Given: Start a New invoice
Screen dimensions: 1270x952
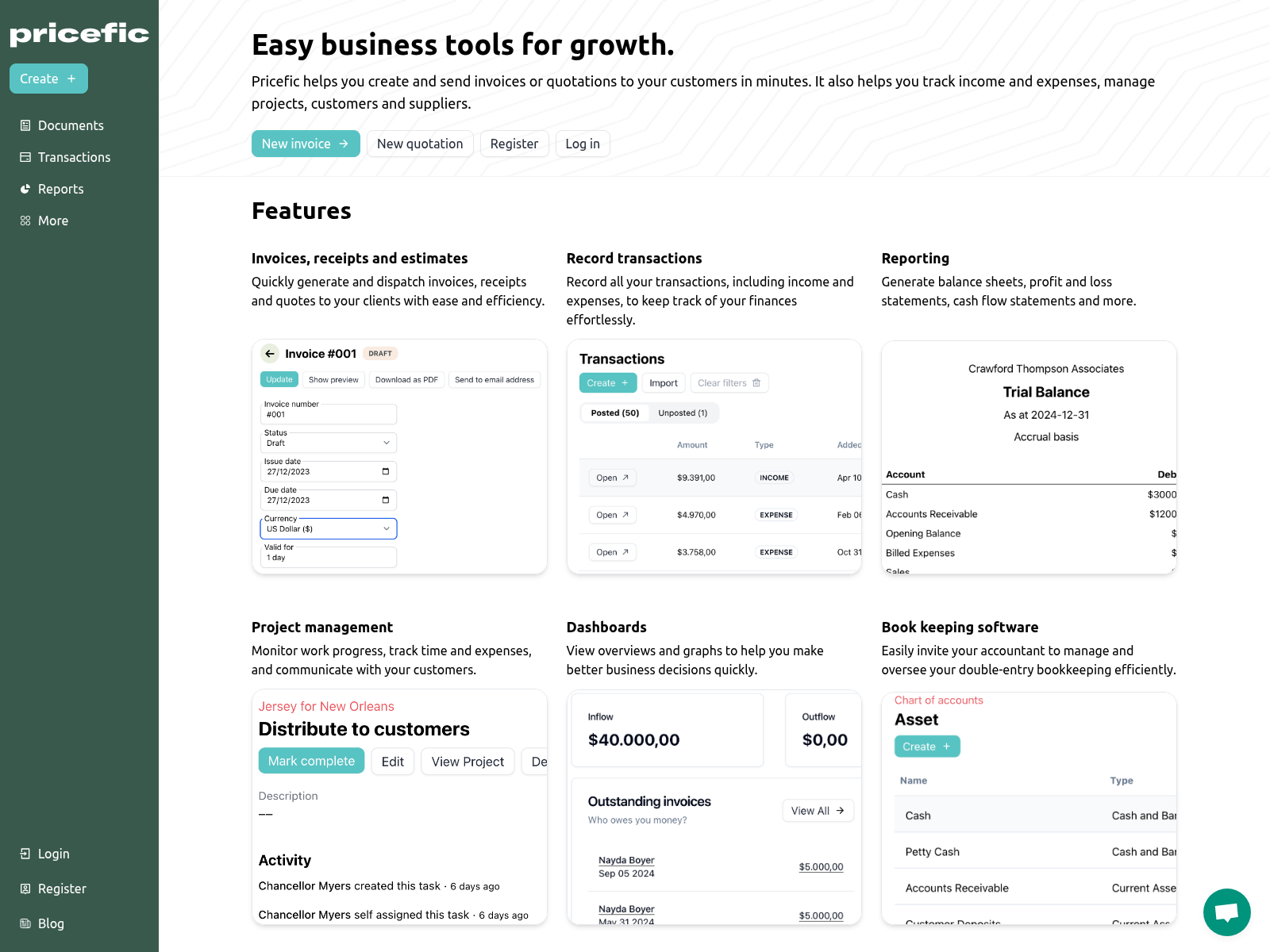Looking at the screenshot, I should 306,144.
